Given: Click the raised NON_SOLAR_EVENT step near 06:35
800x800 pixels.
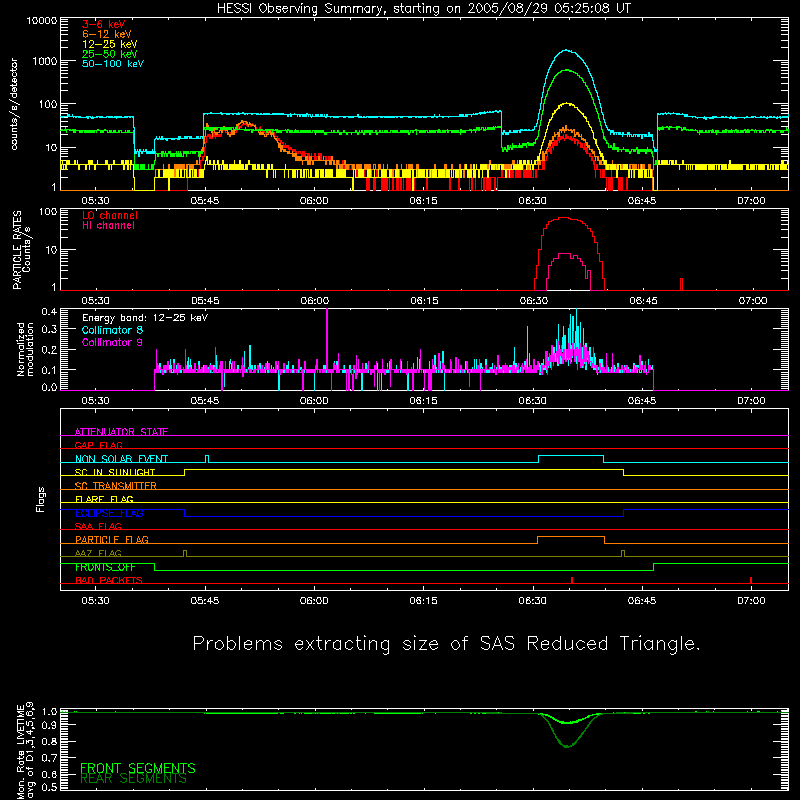Looking at the screenshot, I should pyautogui.click(x=571, y=456).
